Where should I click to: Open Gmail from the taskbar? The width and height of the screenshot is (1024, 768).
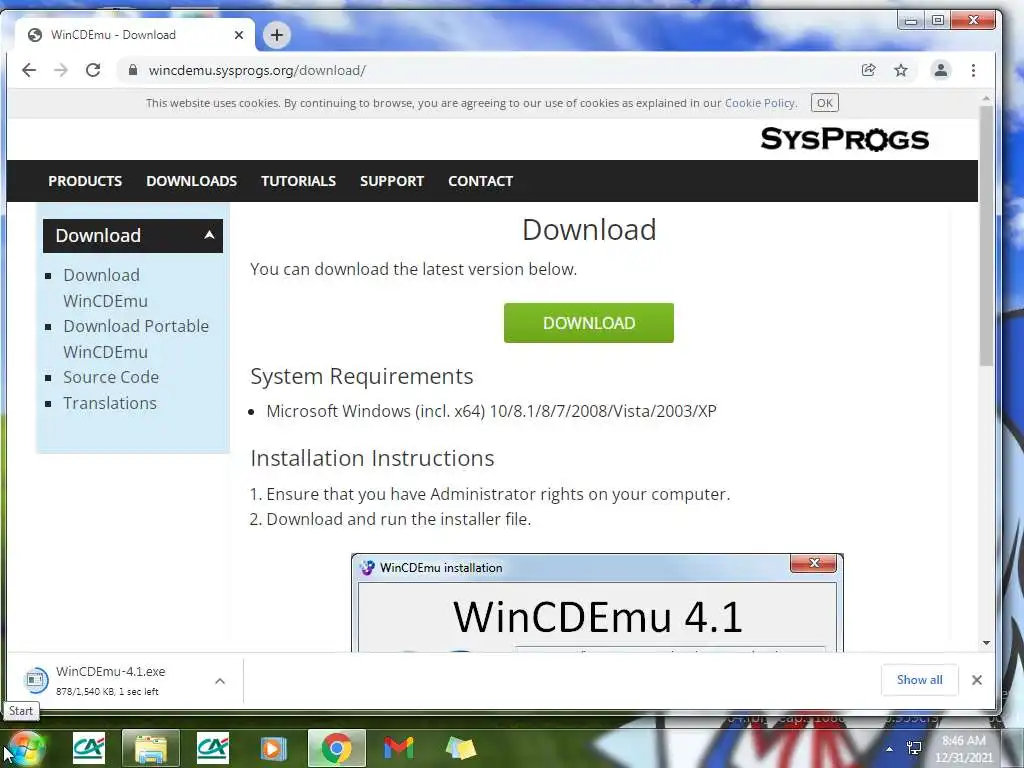coord(398,748)
